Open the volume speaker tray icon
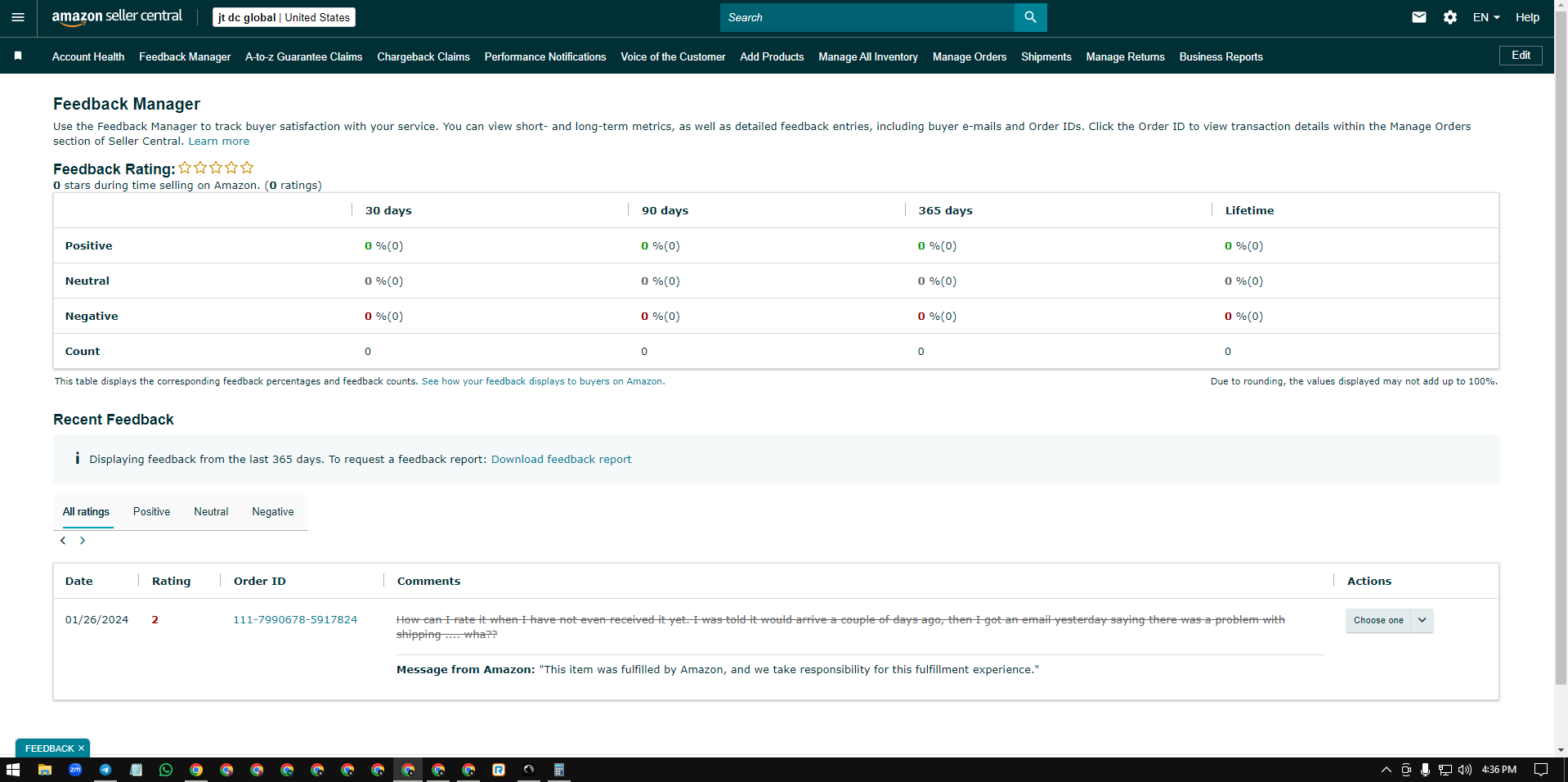Image resolution: width=1568 pixels, height=782 pixels. [1465, 770]
